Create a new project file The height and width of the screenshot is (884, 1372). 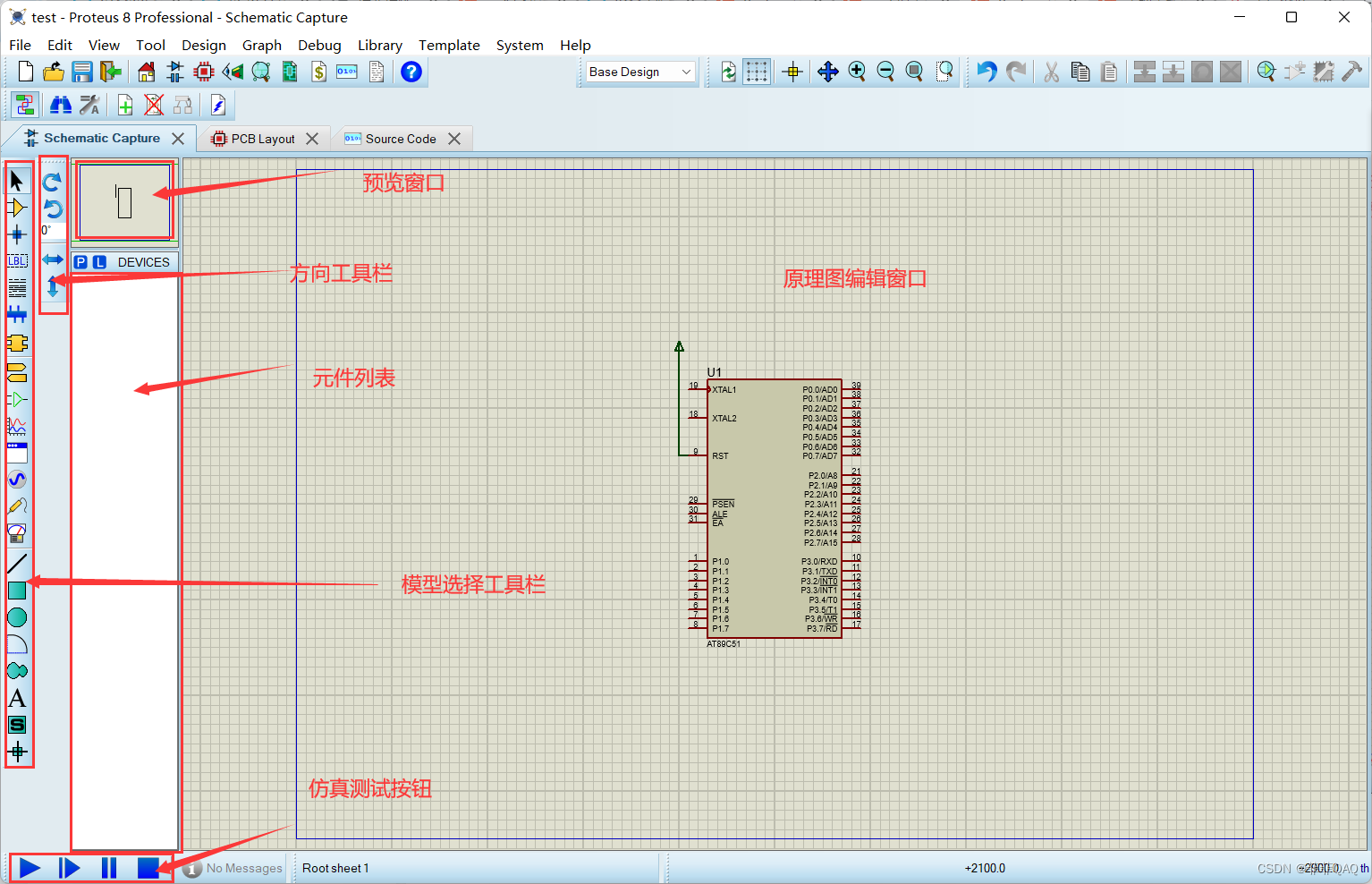26,72
